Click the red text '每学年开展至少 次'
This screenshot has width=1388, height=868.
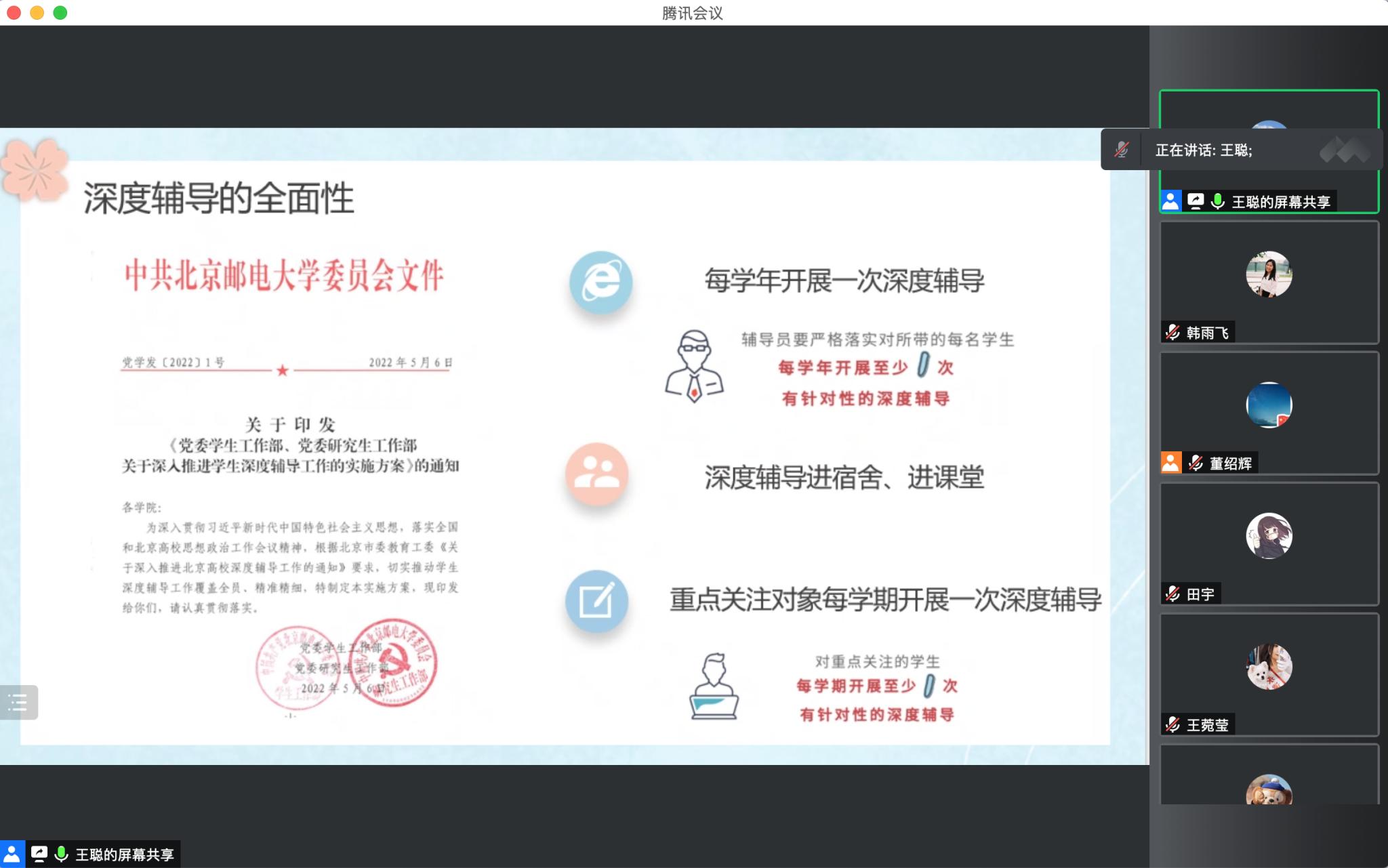click(x=865, y=367)
